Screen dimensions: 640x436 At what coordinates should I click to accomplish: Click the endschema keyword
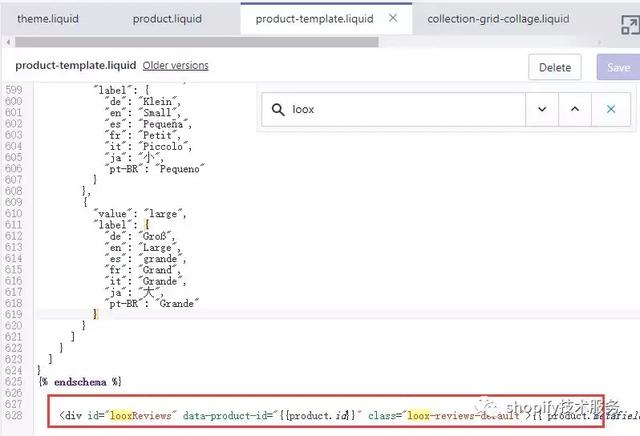coord(80,382)
